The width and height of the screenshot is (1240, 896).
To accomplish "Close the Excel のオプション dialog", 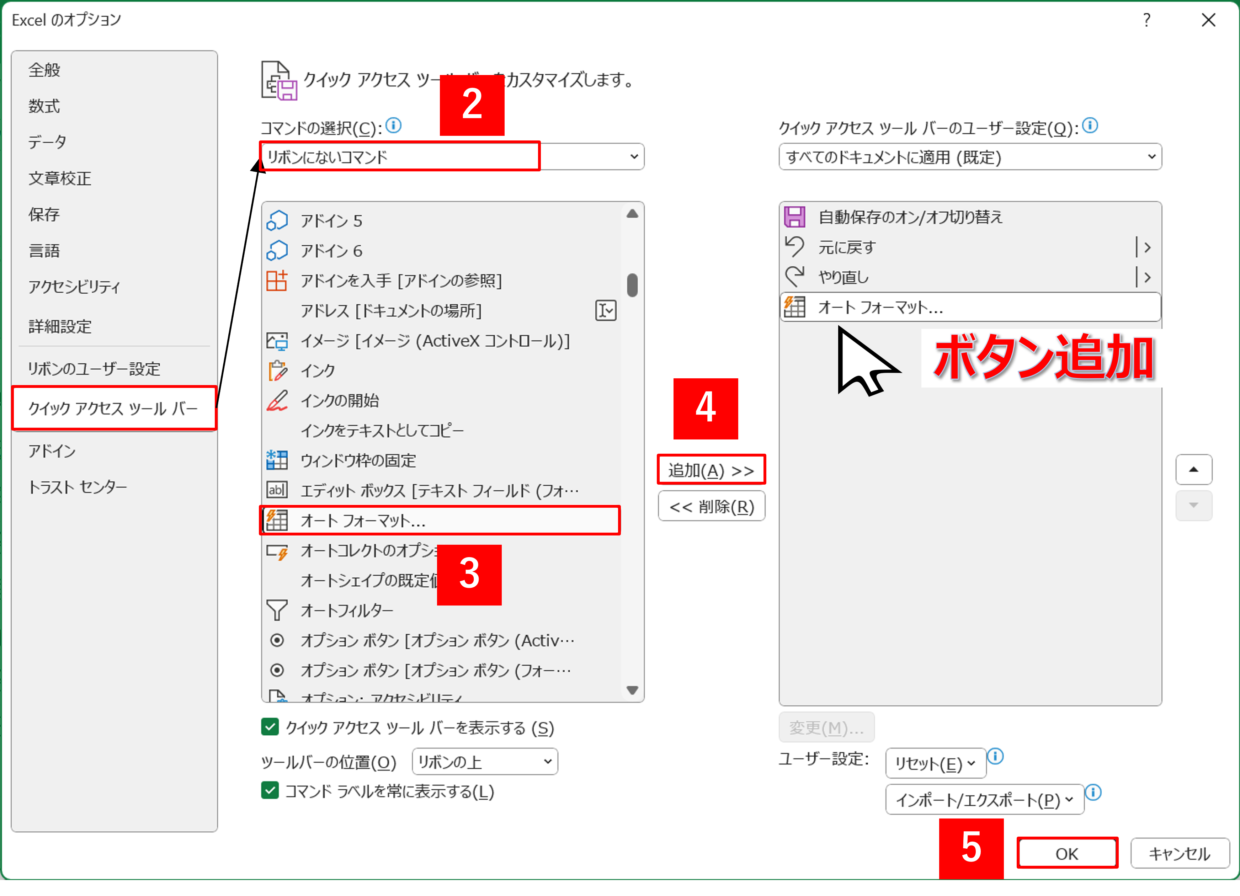I will coord(1208,19).
